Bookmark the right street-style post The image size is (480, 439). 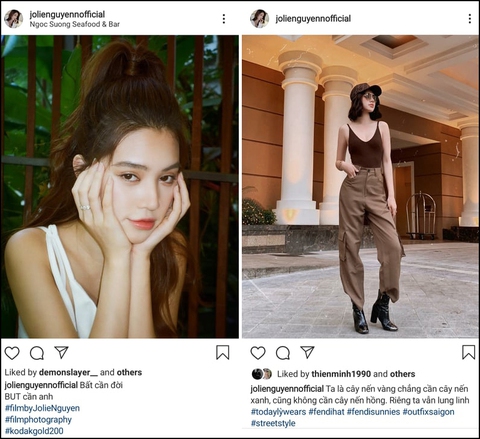tap(468, 352)
